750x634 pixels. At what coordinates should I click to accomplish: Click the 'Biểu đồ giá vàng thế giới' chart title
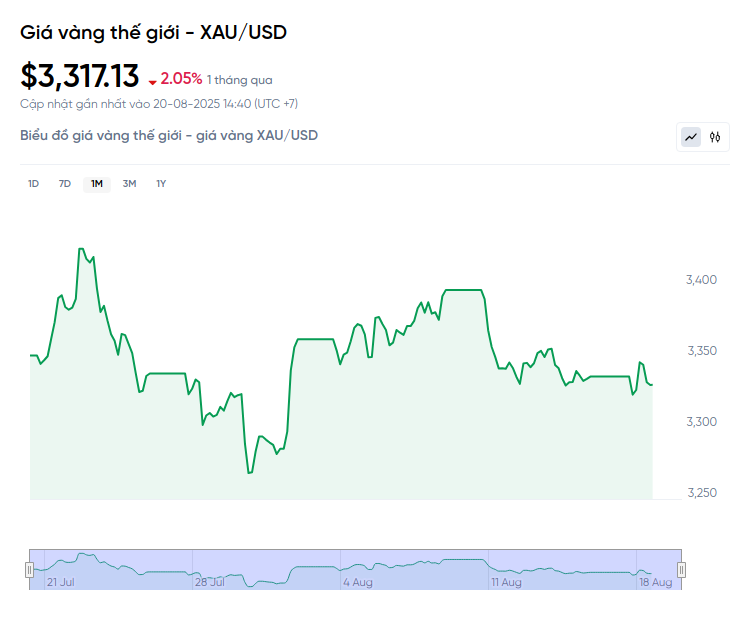[169, 135]
